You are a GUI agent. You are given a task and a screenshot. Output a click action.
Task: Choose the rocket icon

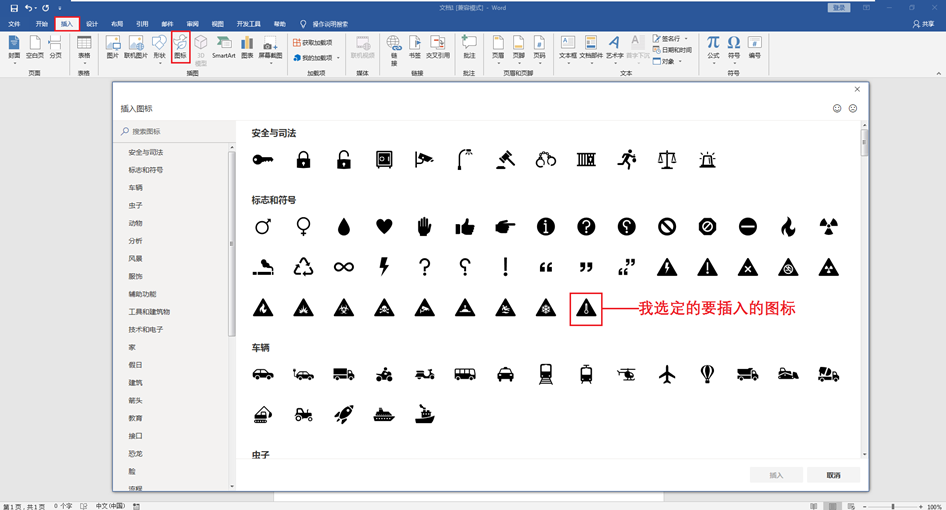tap(343, 413)
